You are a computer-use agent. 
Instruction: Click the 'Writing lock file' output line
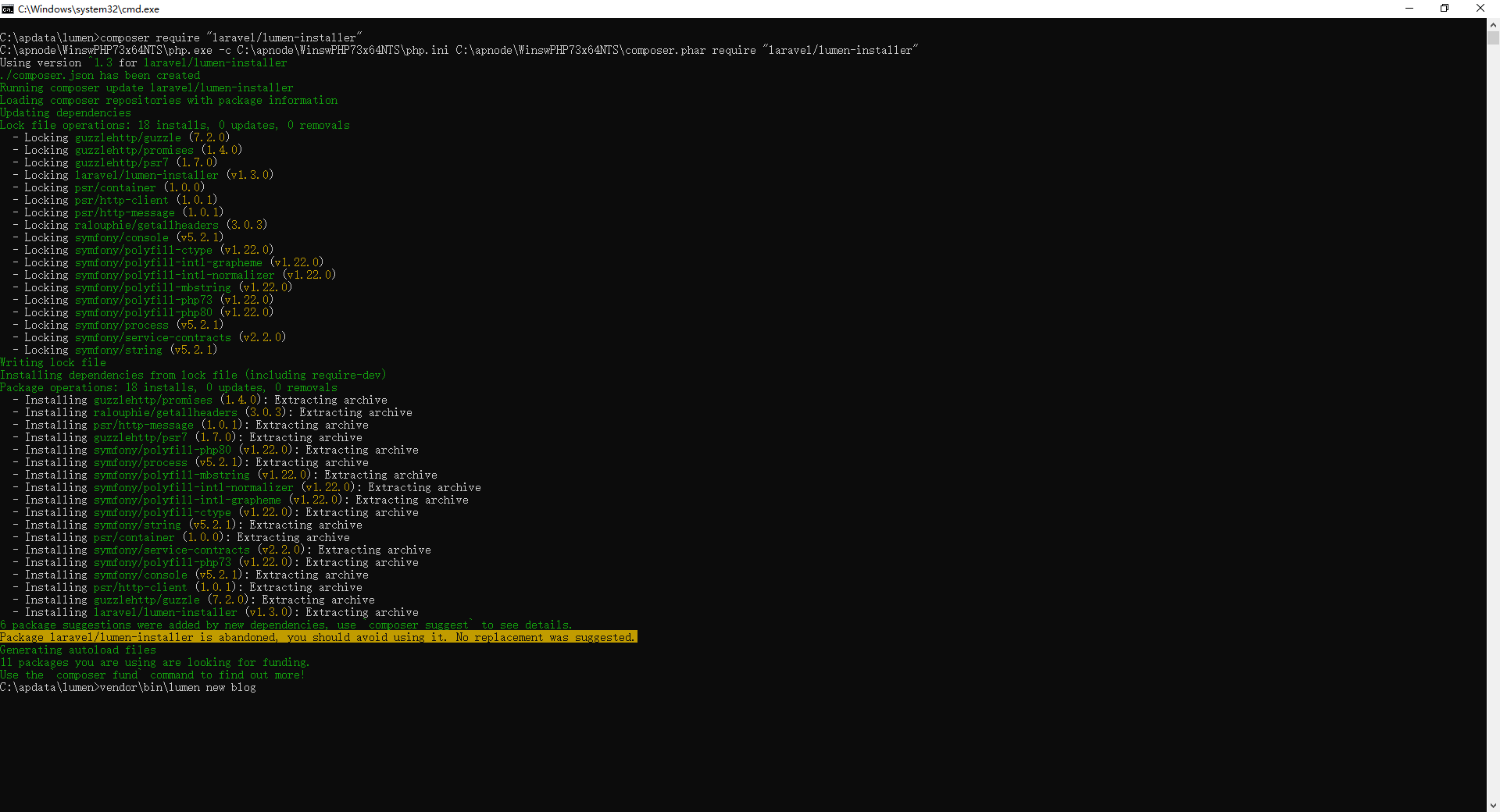point(53,362)
